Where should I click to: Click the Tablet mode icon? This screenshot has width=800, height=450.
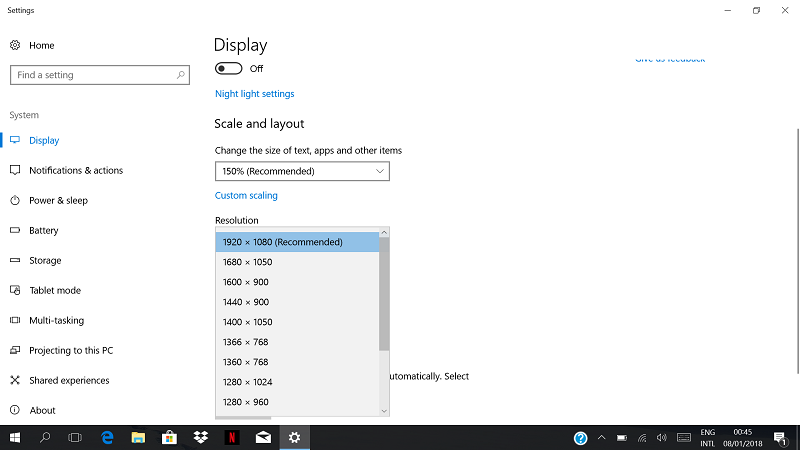[x=15, y=290]
